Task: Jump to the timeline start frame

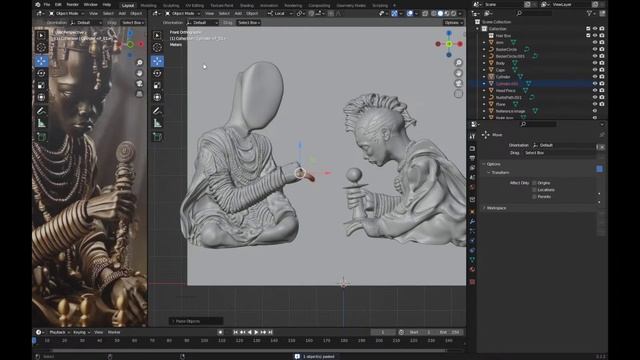Action: [x=236, y=332]
